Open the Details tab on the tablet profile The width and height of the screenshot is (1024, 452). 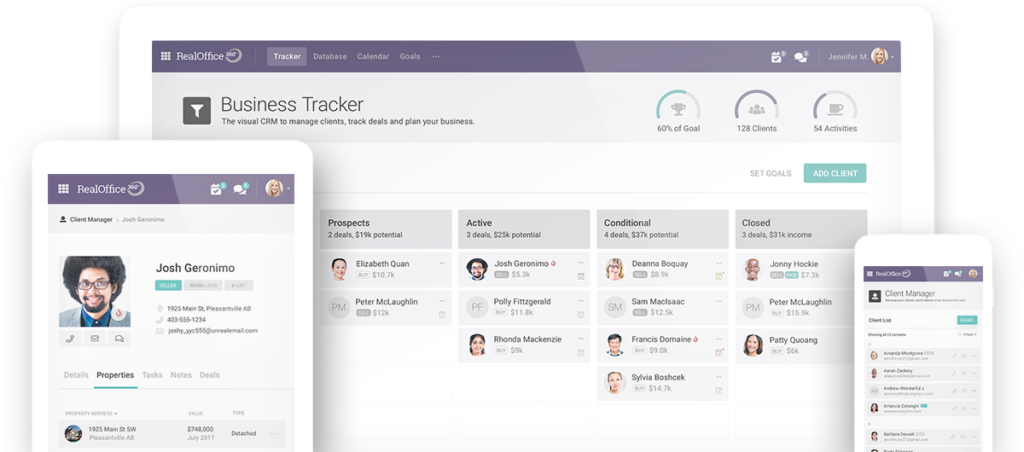pyautogui.click(x=76, y=375)
